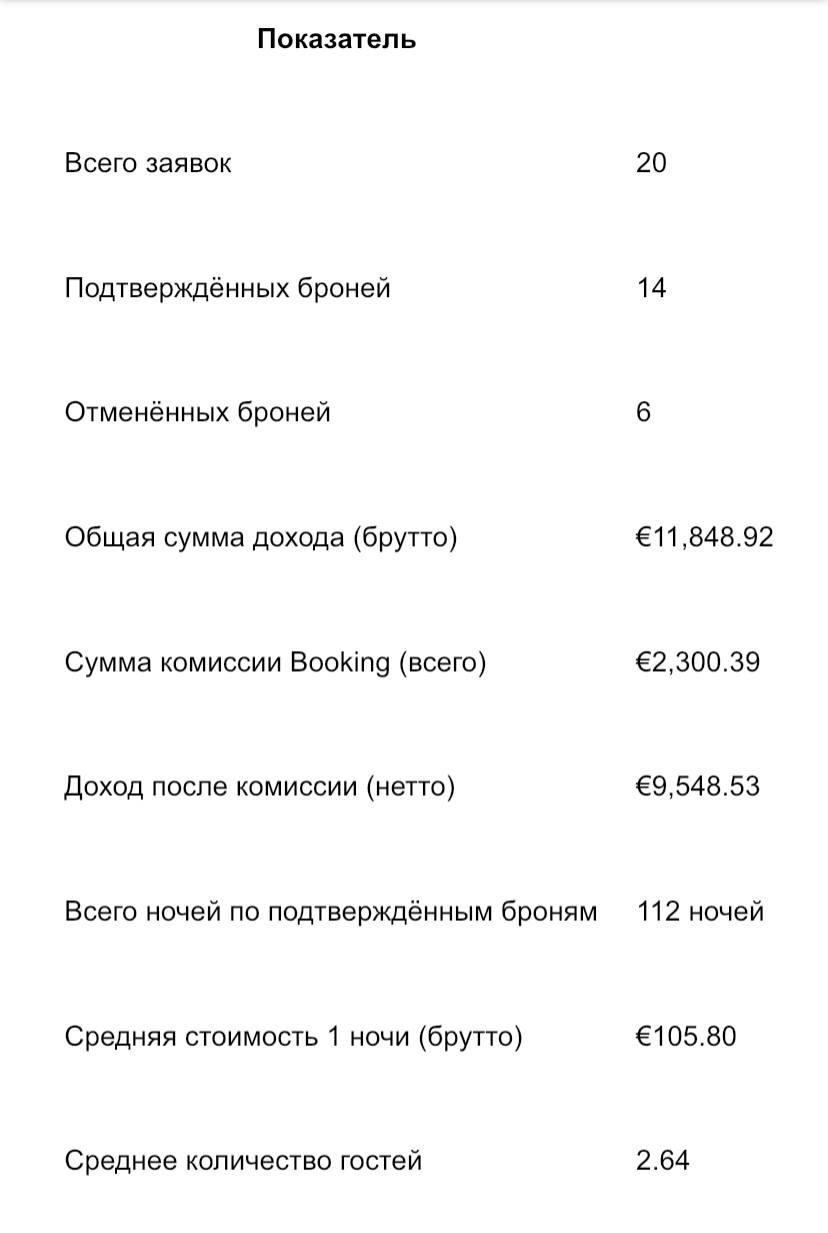Click the commission amount €2,300.39
The image size is (828, 1233).
click(697, 662)
